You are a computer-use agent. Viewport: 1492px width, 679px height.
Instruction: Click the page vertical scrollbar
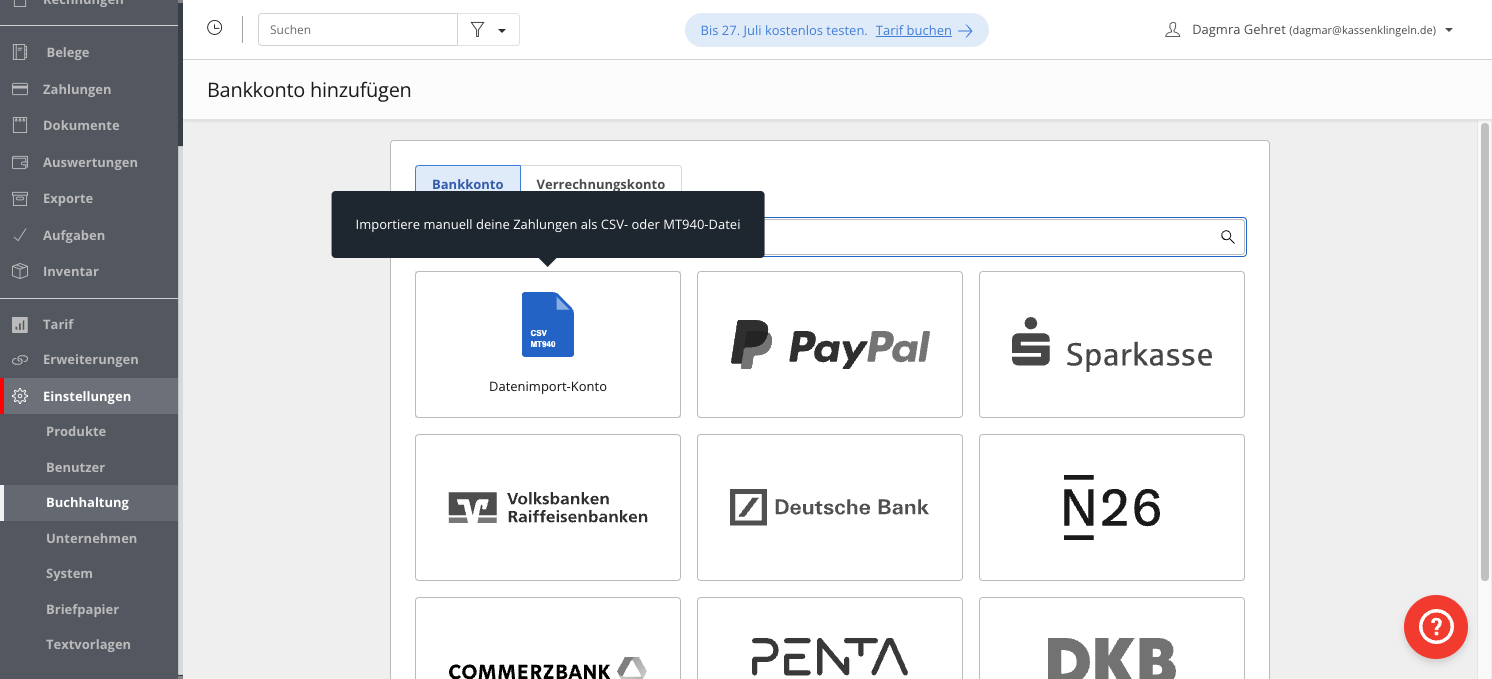[x=1485, y=350]
